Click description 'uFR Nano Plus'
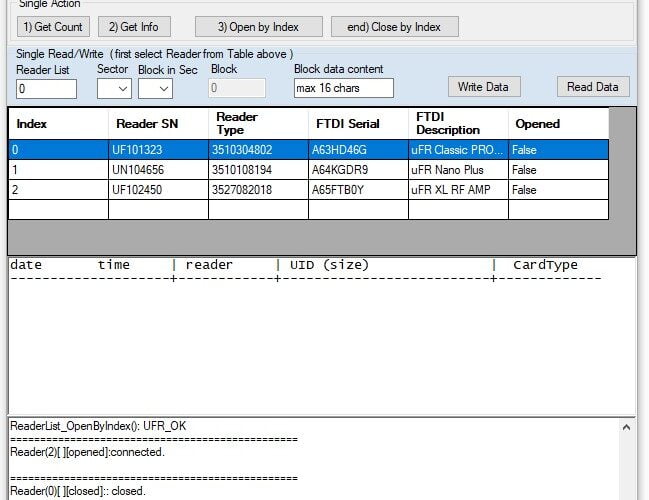The height and width of the screenshot is (500, 649). tap(458, 170)
